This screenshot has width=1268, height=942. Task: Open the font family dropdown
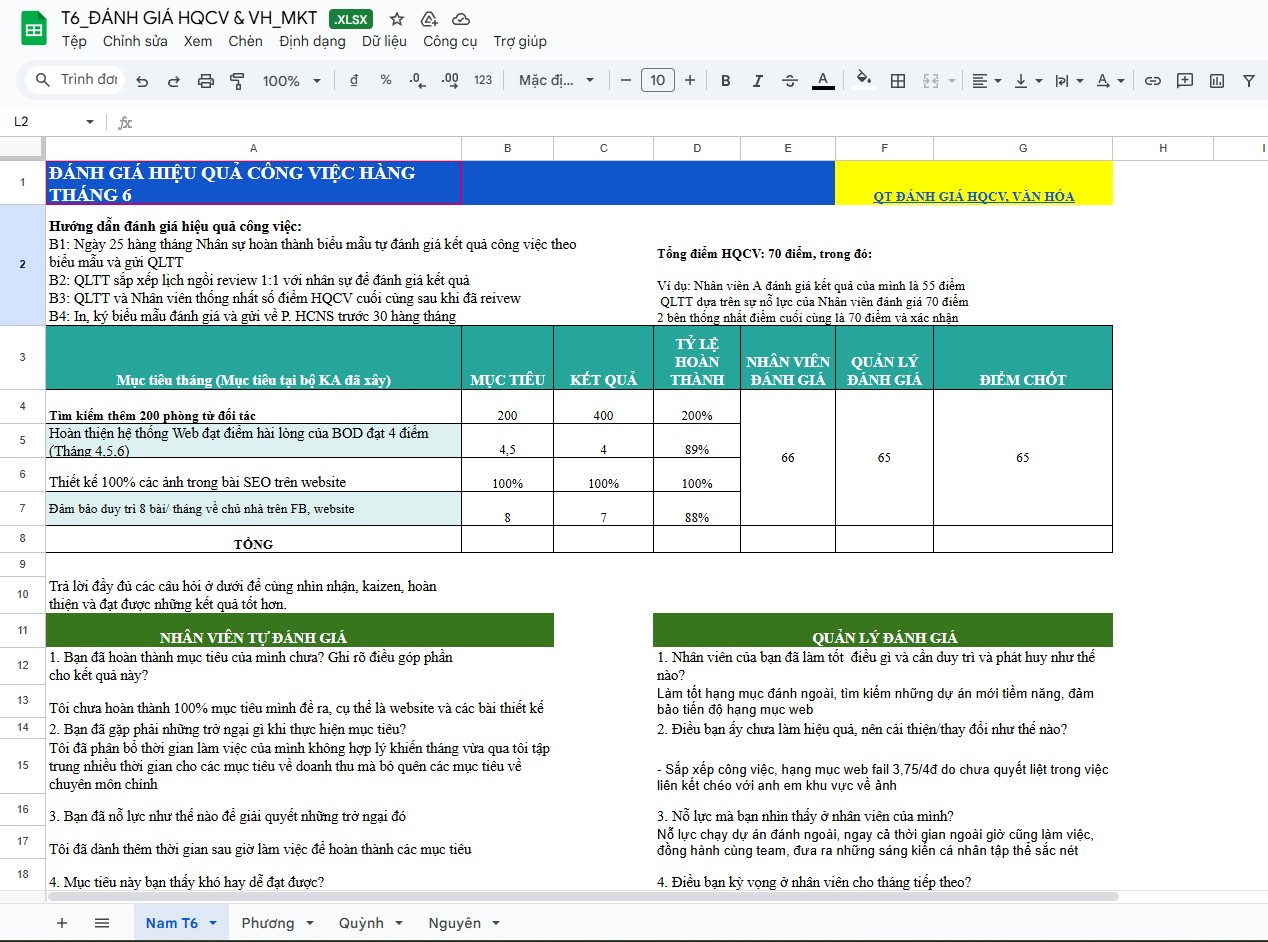[x=556, y=81]
